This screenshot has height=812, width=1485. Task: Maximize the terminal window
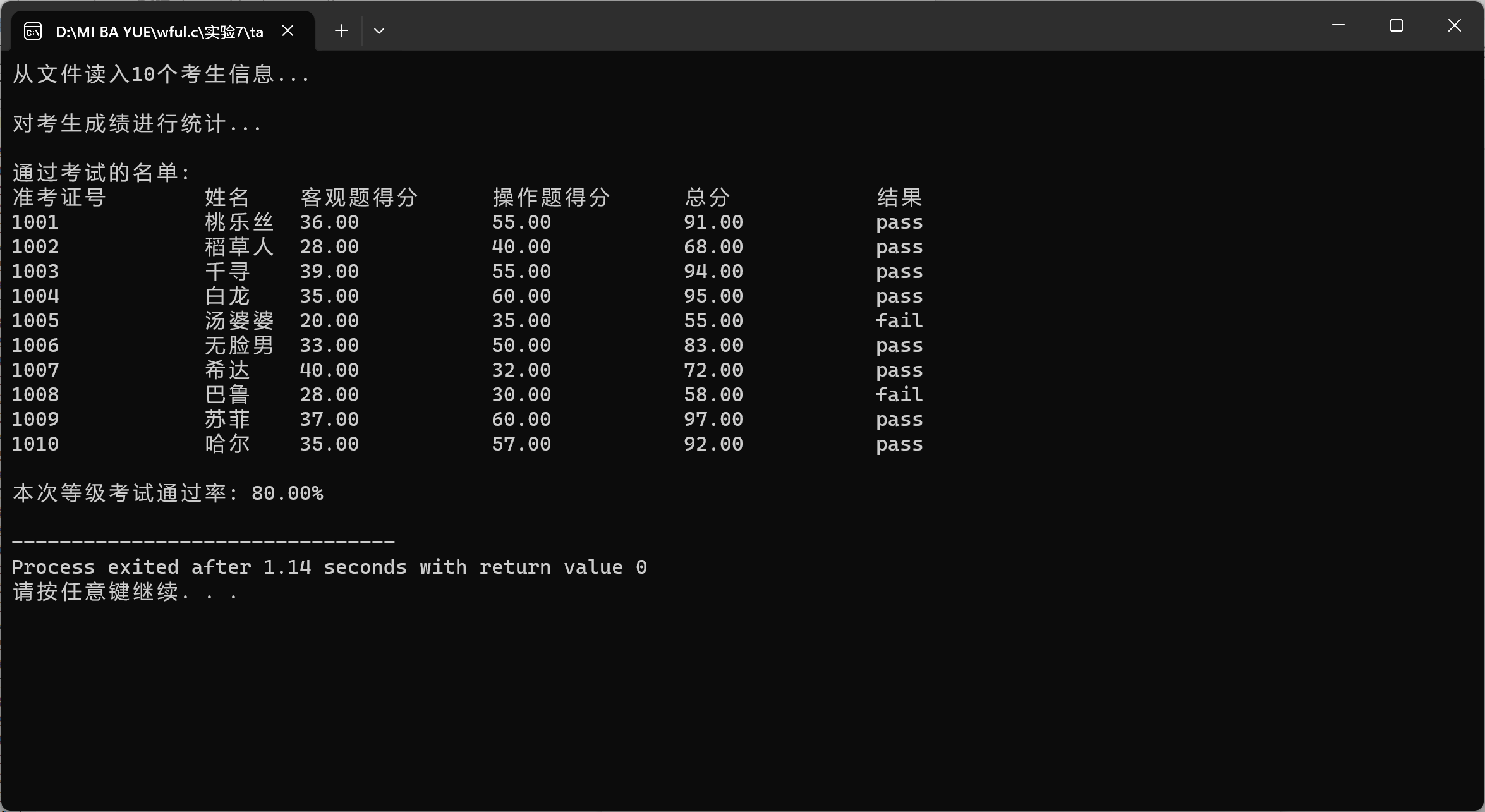[x=1397, y=26]
